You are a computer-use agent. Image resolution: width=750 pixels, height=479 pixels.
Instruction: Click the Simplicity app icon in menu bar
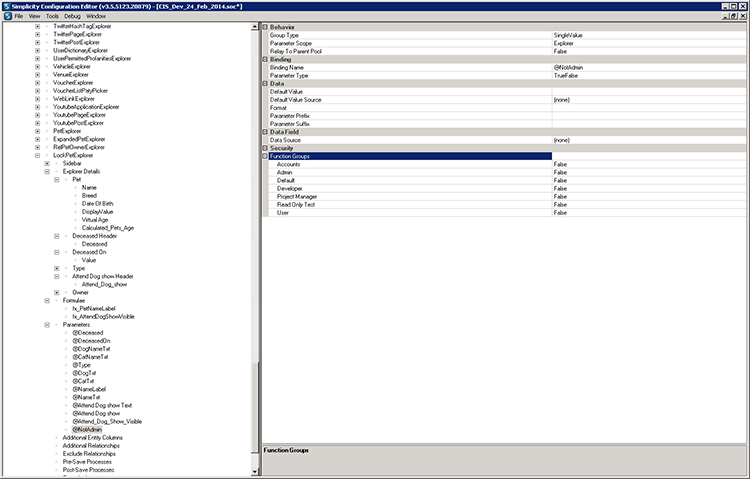8,16
